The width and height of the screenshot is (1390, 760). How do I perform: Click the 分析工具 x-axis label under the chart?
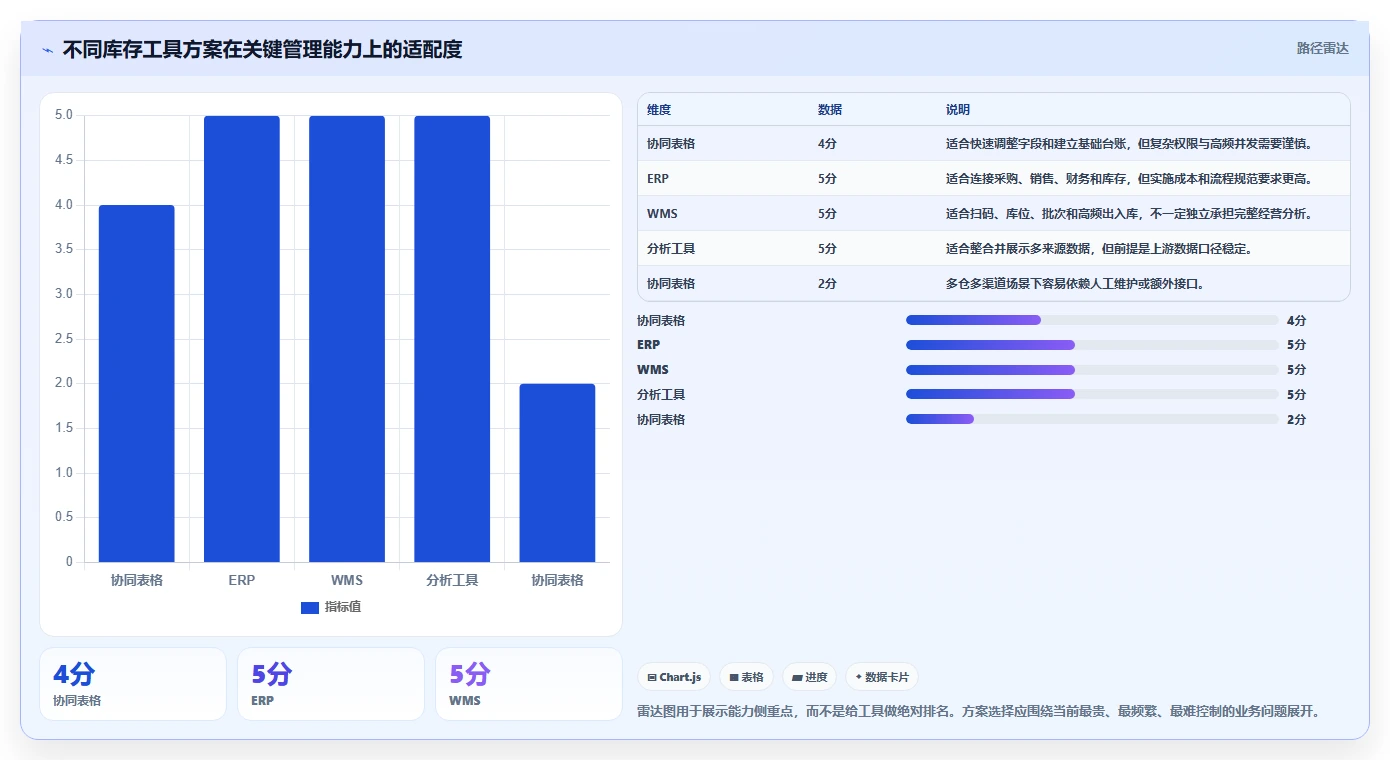click(452, 580)
